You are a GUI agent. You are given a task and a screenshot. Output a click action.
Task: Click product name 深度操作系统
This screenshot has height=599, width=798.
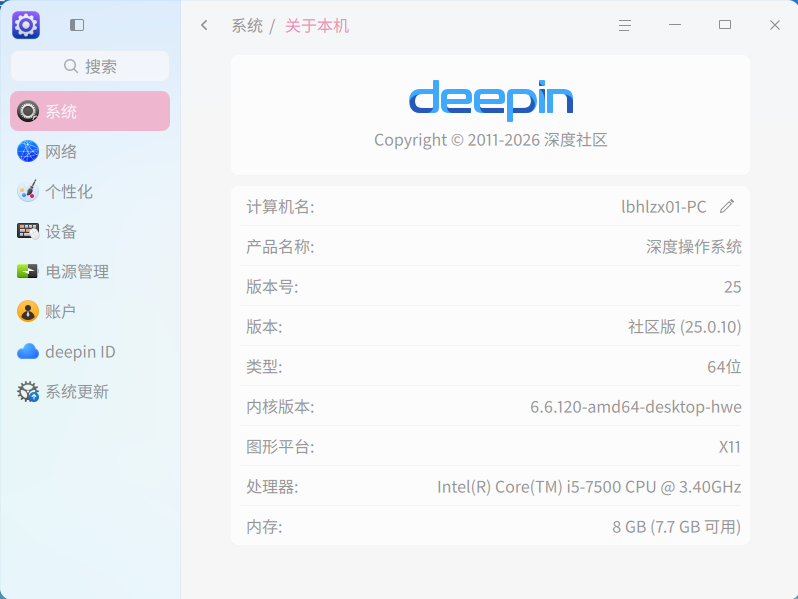pos(694,247)
